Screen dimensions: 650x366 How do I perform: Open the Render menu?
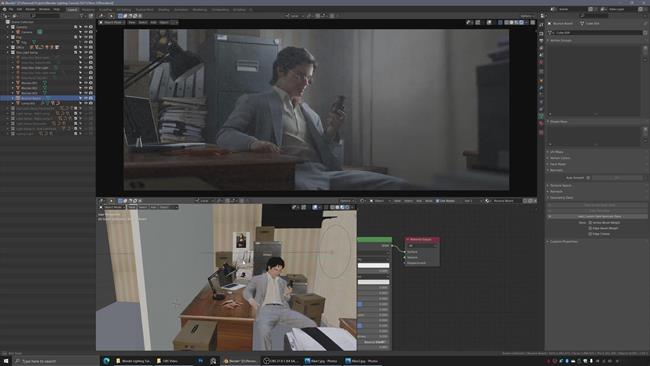(30, 9)
